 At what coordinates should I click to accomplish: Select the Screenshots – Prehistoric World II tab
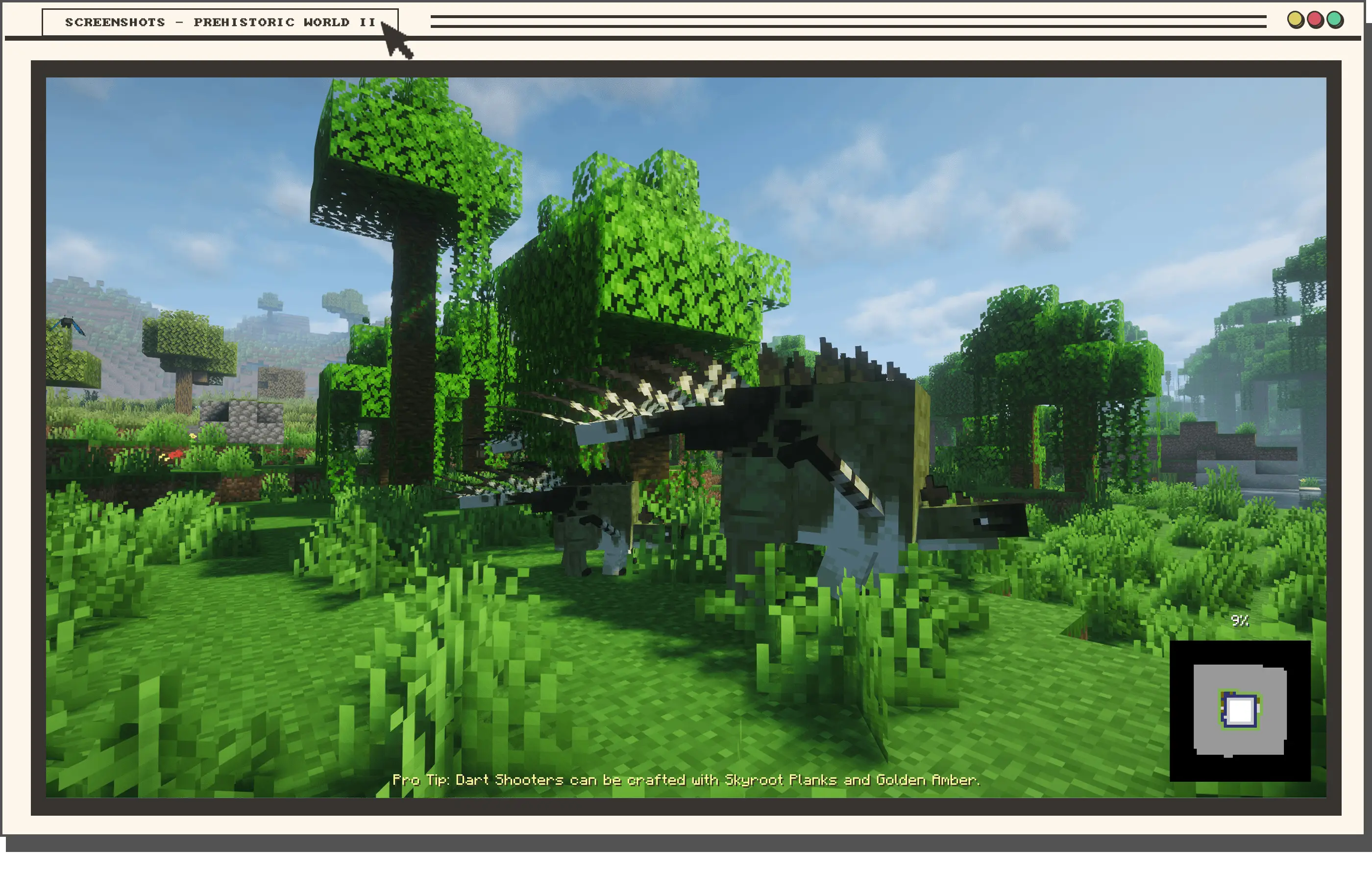point(220,22)
